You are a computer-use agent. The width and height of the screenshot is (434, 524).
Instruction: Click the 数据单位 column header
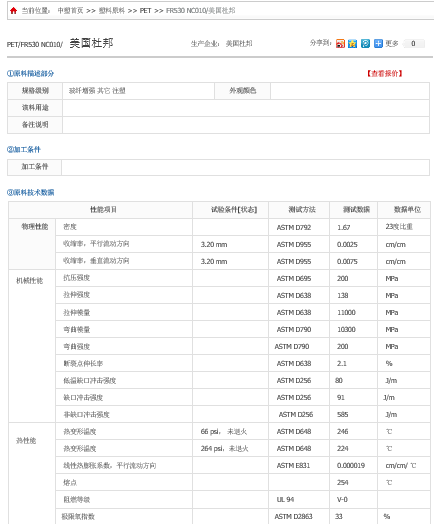point(404,210)
